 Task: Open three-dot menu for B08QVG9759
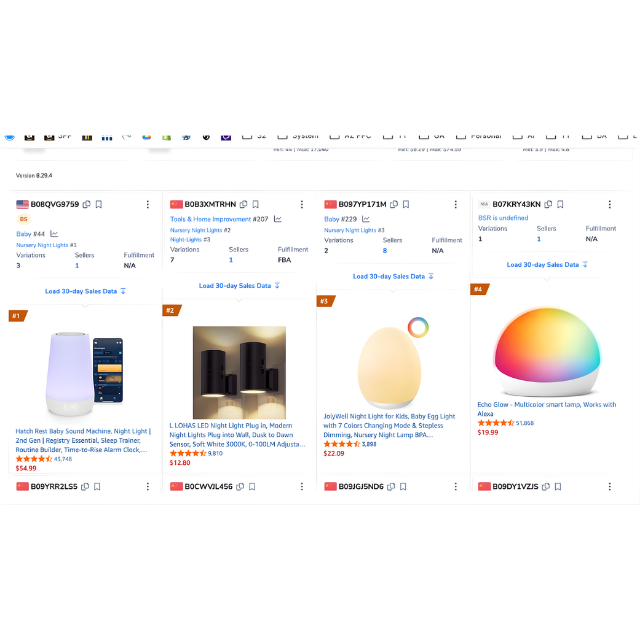click(x=148, y=204)
